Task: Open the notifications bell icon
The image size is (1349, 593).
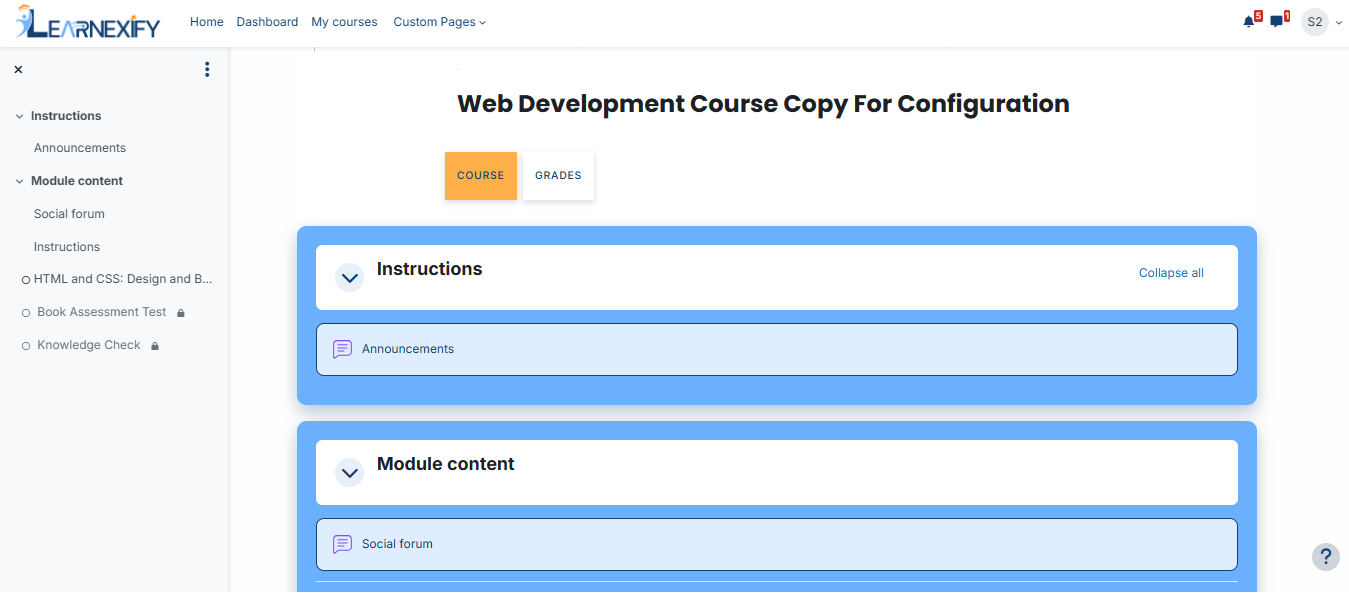Action: (1249, 22)
